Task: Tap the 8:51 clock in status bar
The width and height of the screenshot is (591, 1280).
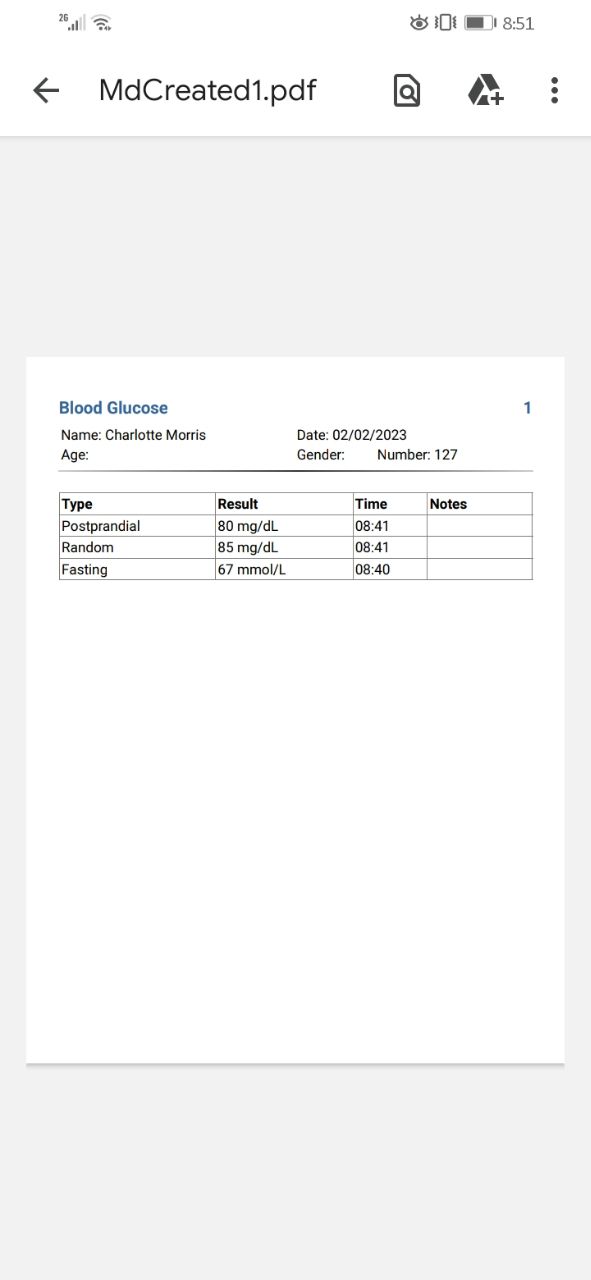Action: pyautogui.click(x=518, y=23)
